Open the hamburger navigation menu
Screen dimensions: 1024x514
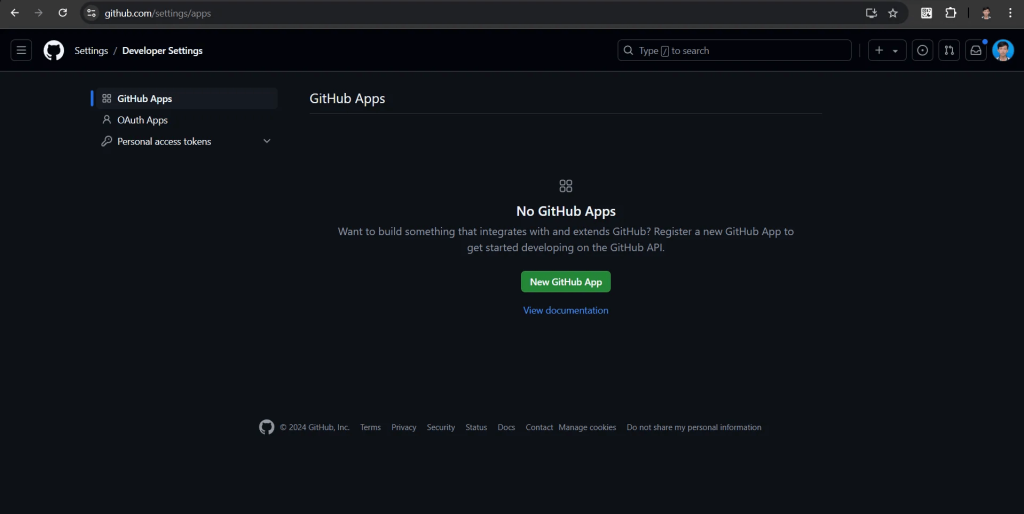coord(22,51)
